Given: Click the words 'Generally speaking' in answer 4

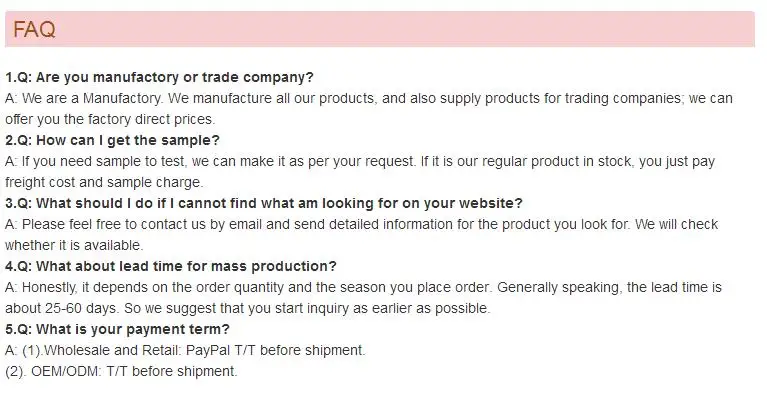Looking at the screenshot, I should 559,287.
